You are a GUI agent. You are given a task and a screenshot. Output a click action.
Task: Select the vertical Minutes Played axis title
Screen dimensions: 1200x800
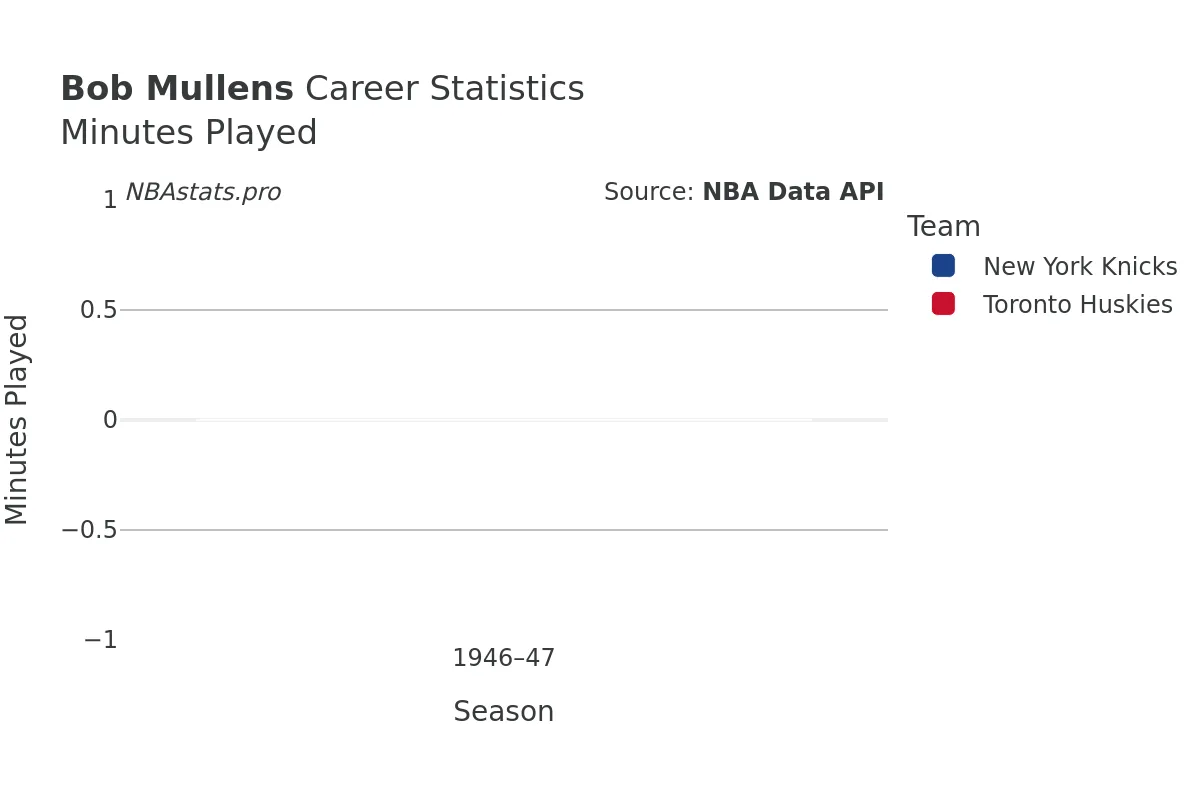17,419
